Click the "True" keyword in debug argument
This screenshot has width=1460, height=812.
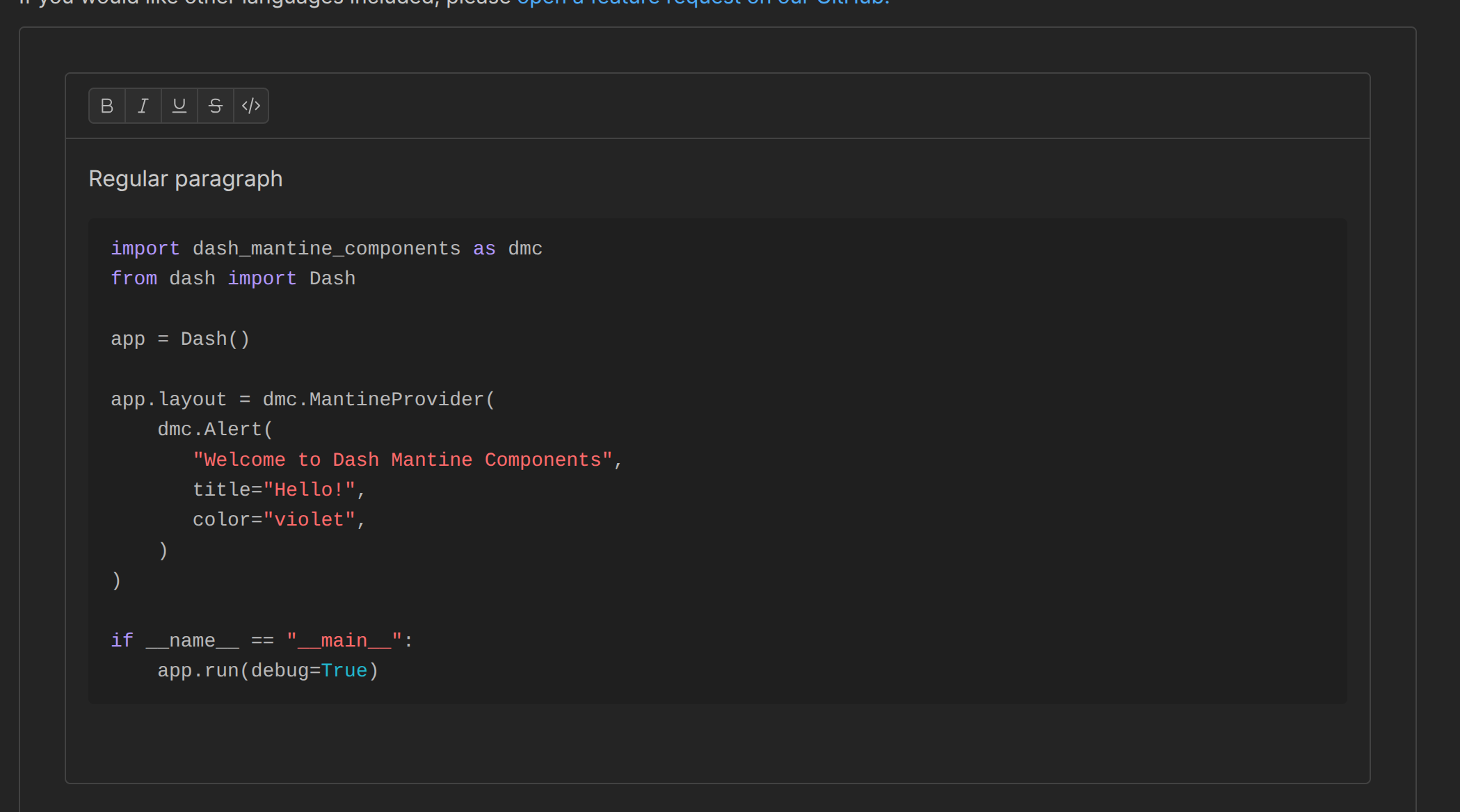[x=344, y=671]
